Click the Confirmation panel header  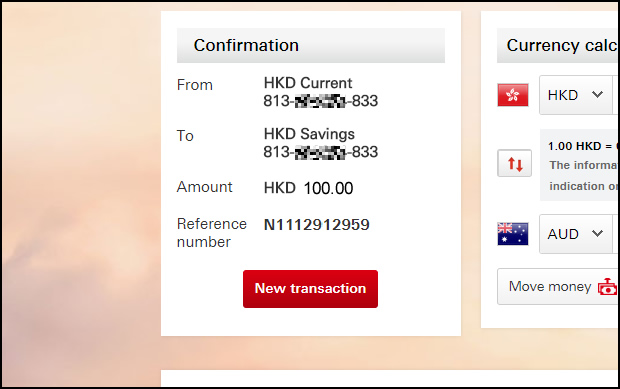pos(311,45)
